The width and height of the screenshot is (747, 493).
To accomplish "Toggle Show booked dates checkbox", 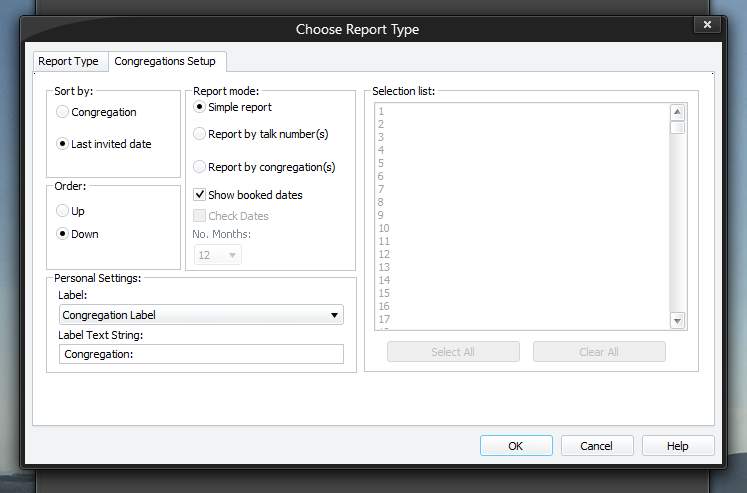I will [x=200, y=195].
